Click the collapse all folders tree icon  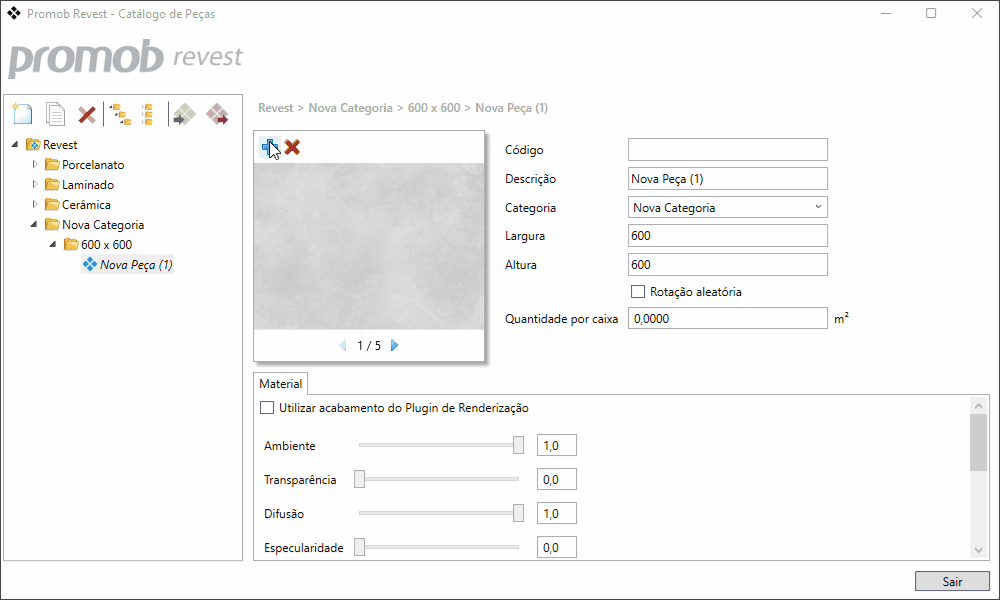tap(147, 114)
